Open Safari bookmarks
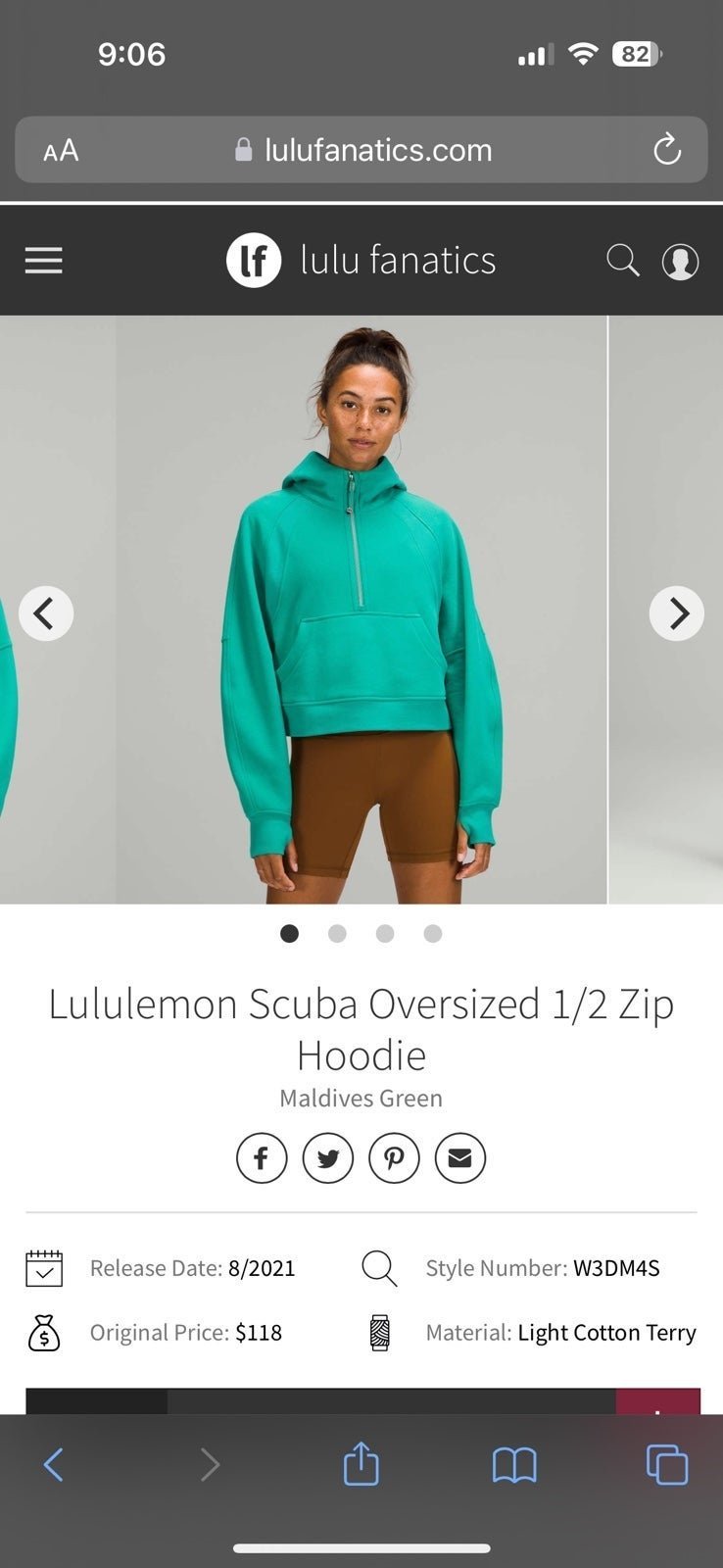Viewport: 723px width, 1568px height. [514, 1466]
